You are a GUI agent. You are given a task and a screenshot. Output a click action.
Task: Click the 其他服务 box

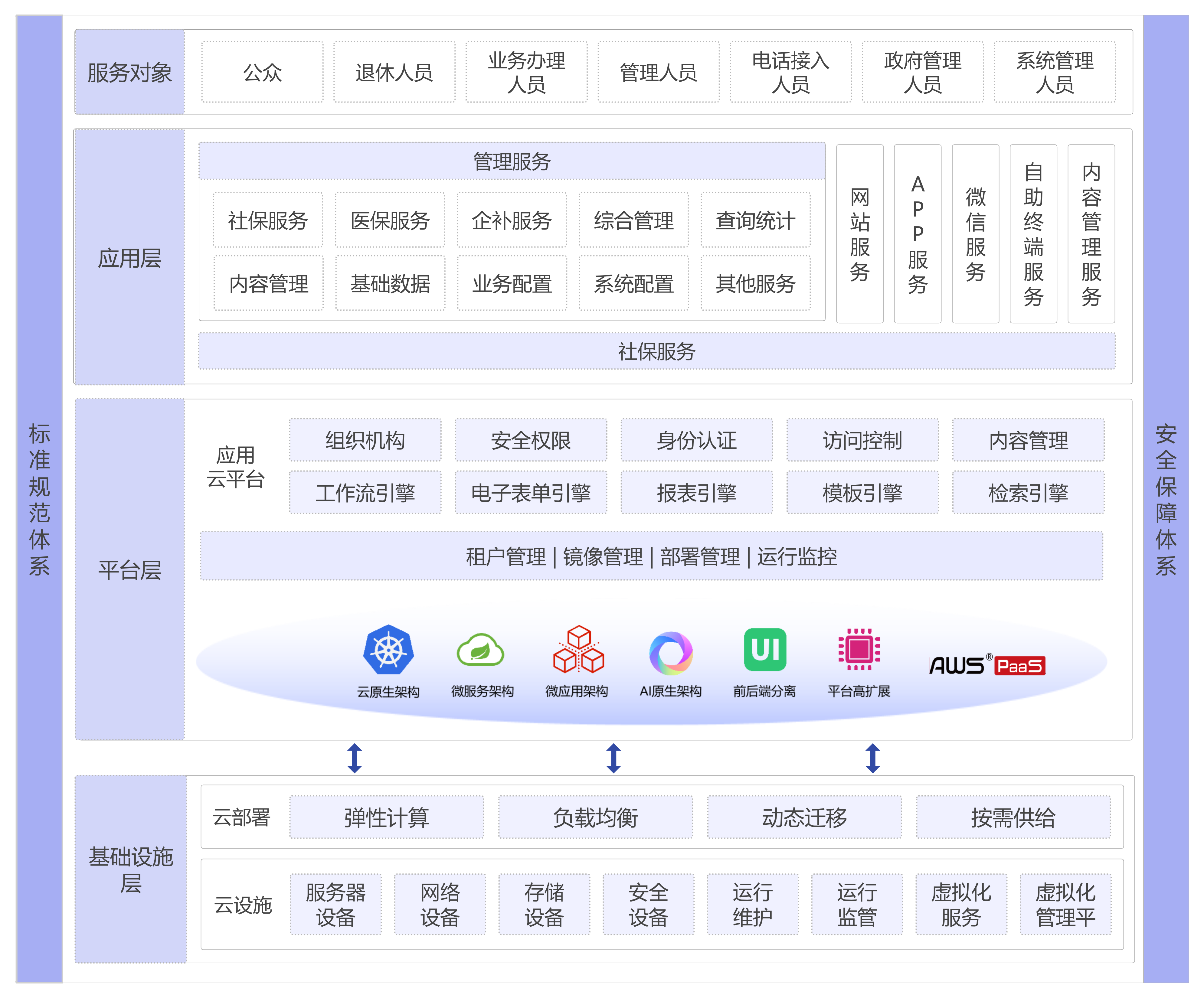click(x=756, y=283)
